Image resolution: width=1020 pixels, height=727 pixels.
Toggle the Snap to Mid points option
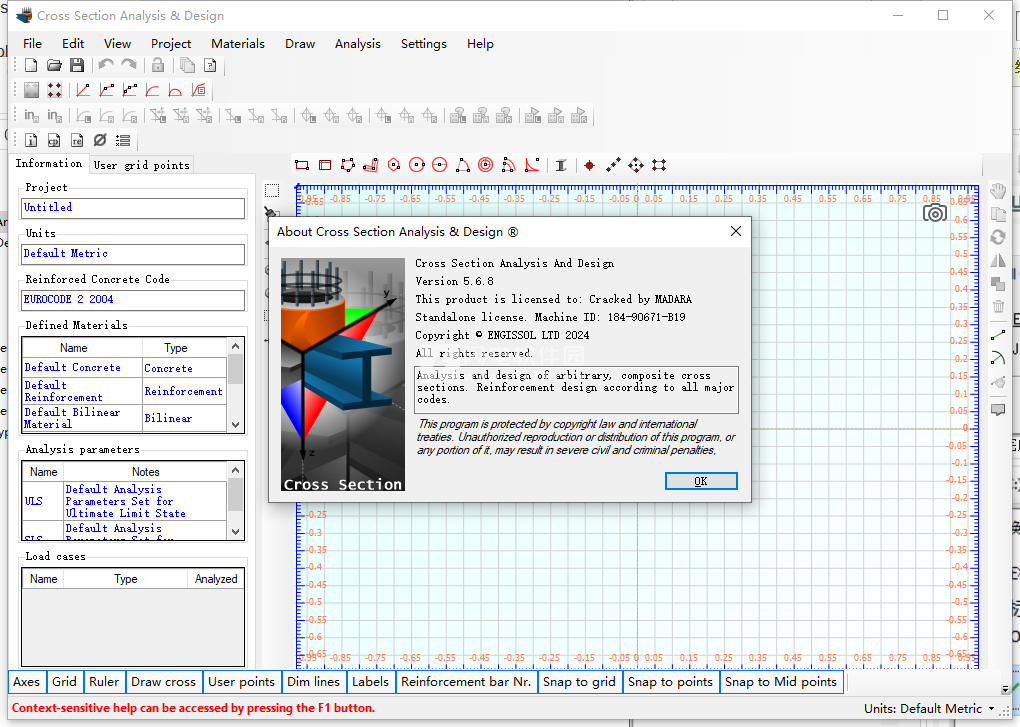[781, 681]
